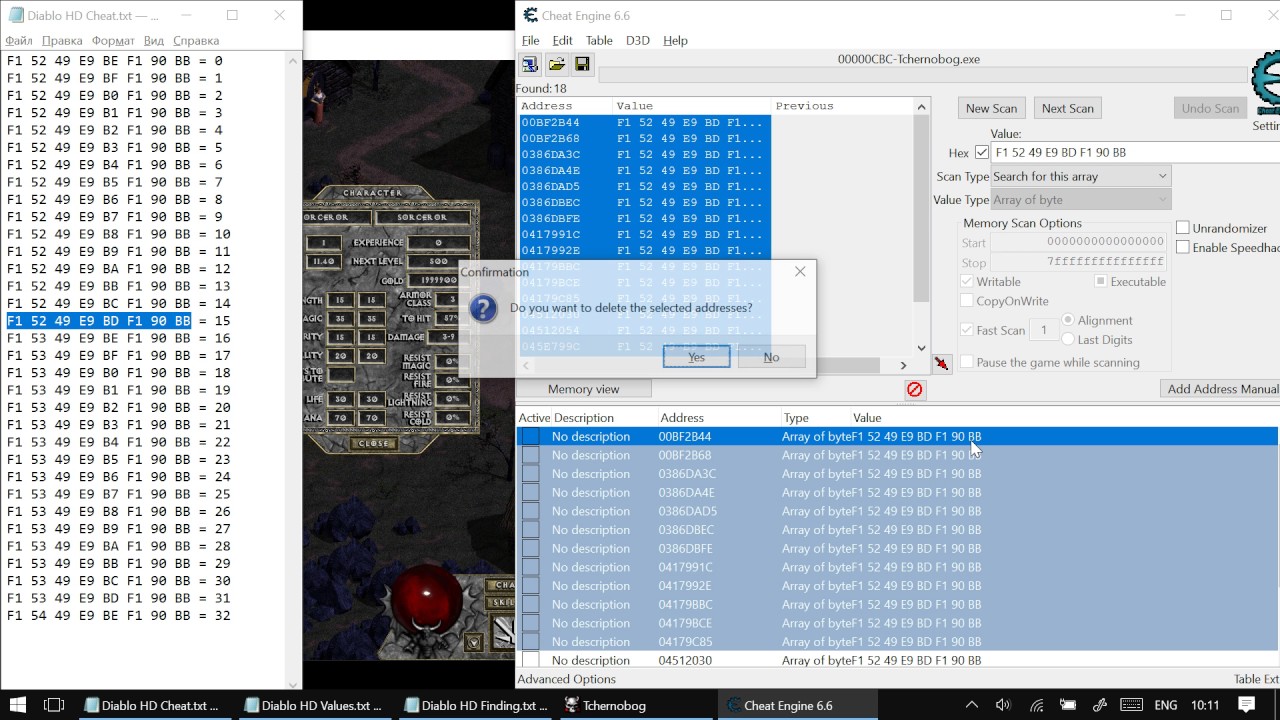The height and width of the screenshot is (720, 1280).
Task: Click the ENG language indicator
Action: [x=1166, y=705]
